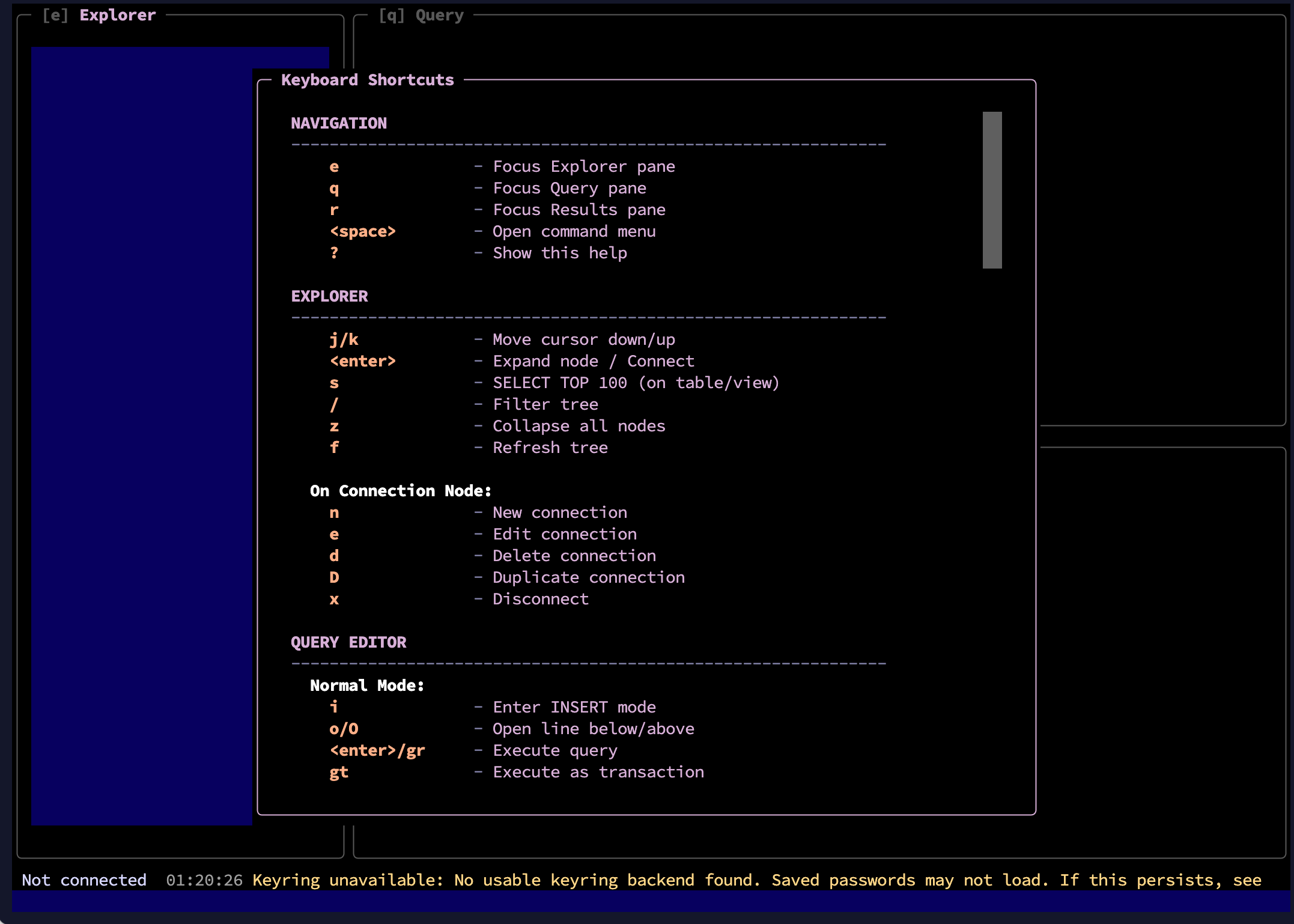
Task: Click the <enter> Expand node shortcut
Action: (x=362, y=361)
